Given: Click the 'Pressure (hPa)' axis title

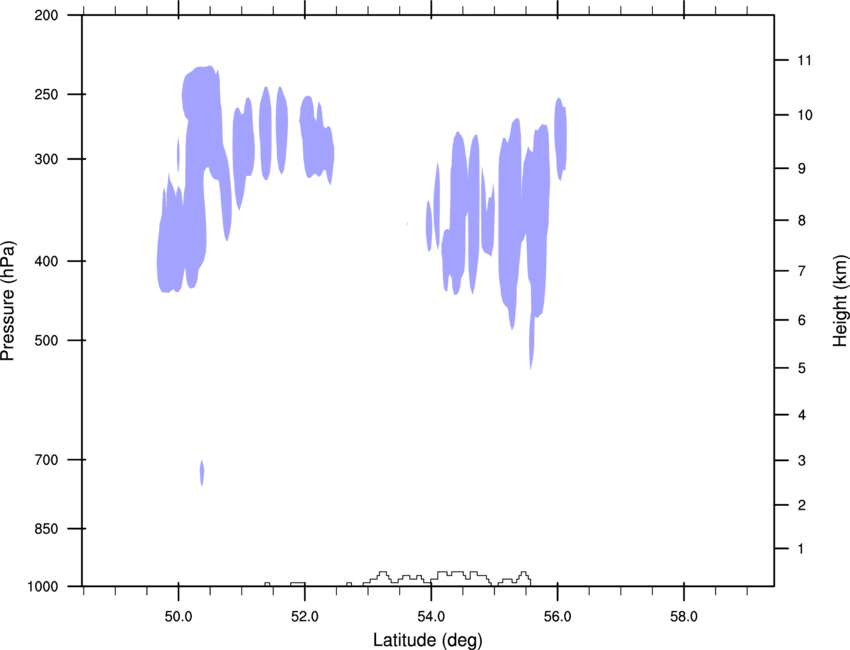Looking at the screenshot, I should click(8, 301).
